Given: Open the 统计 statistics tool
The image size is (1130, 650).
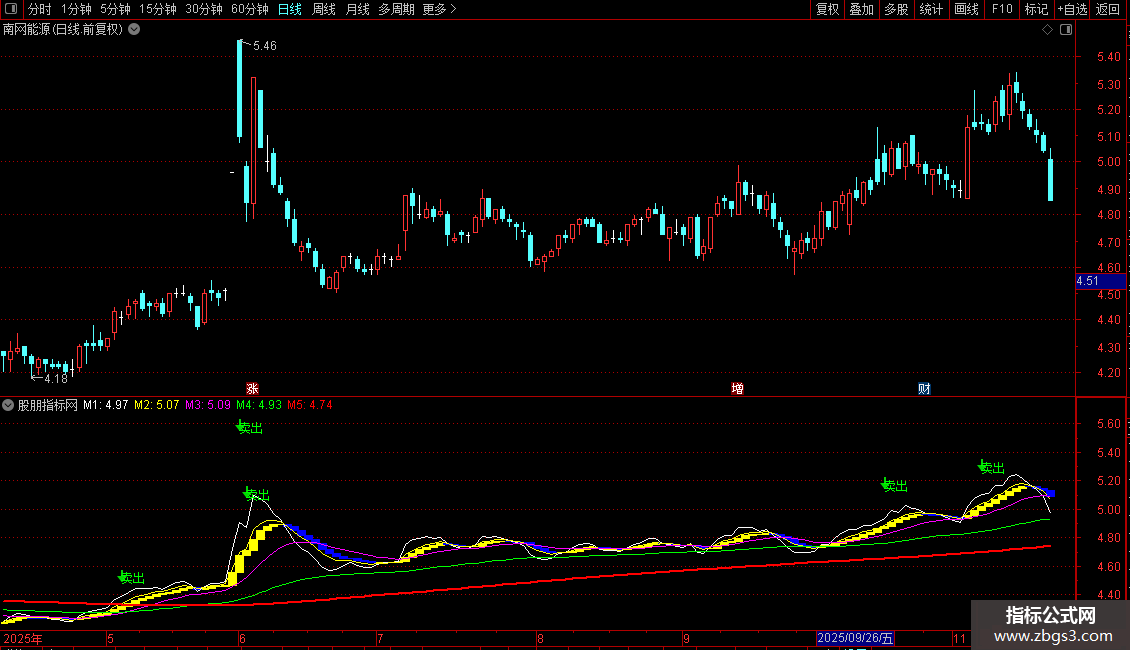Looking at the screenshot, I should [931, 9].
